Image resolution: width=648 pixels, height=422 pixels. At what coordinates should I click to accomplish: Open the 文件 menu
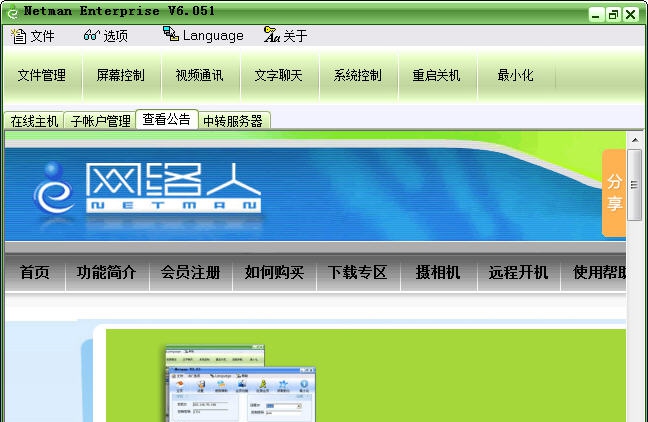point(33,36)
